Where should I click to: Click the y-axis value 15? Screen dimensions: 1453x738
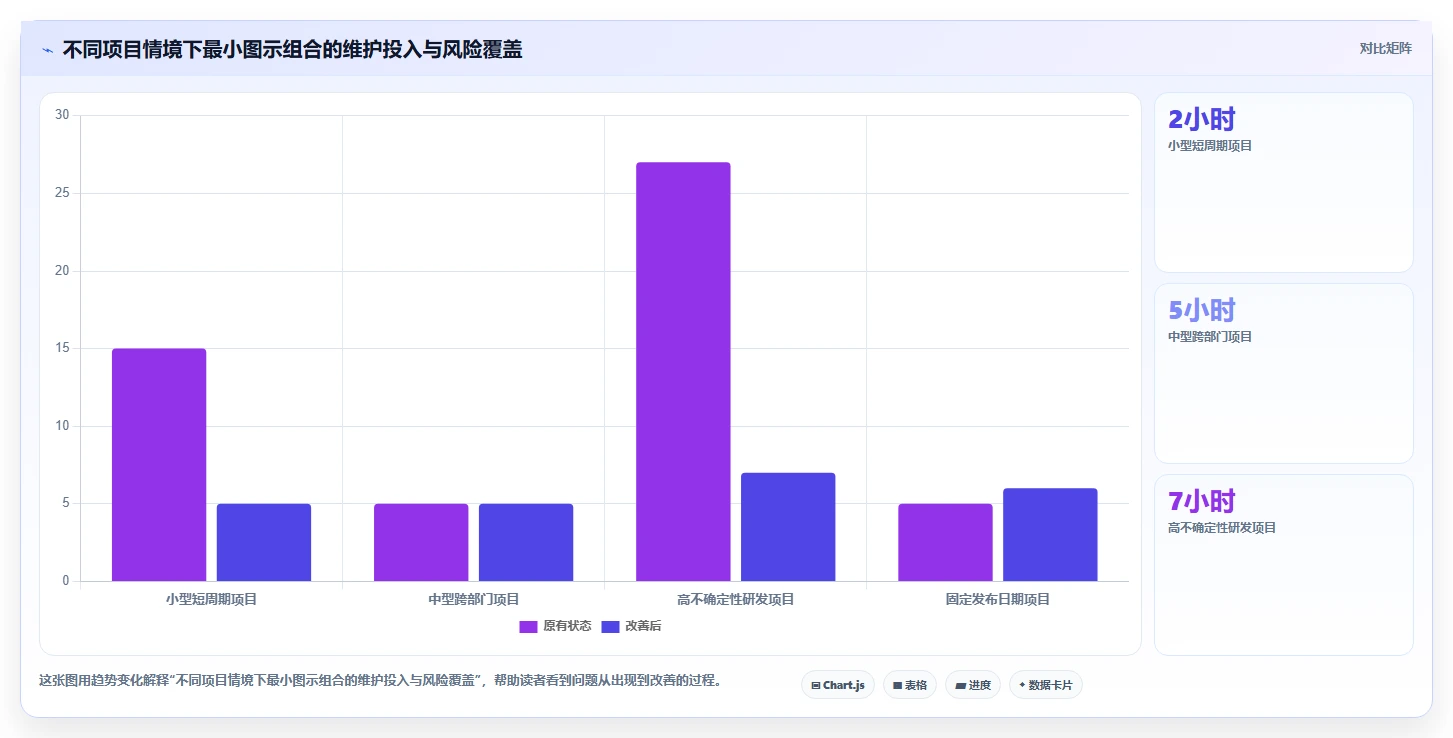click(x=62, y=348)
